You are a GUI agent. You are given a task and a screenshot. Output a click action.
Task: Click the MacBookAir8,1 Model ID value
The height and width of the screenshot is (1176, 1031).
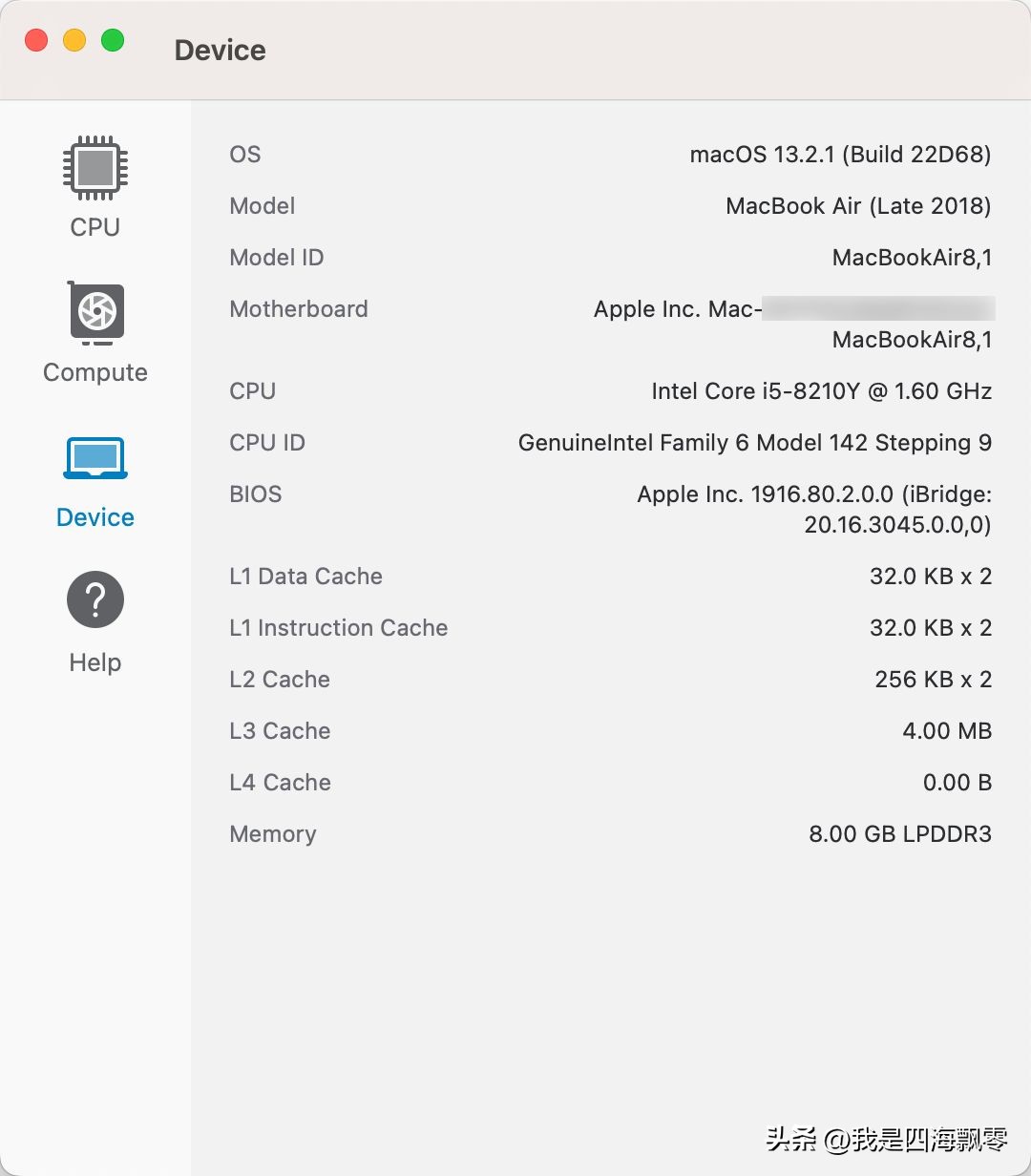tap(911, 257)
